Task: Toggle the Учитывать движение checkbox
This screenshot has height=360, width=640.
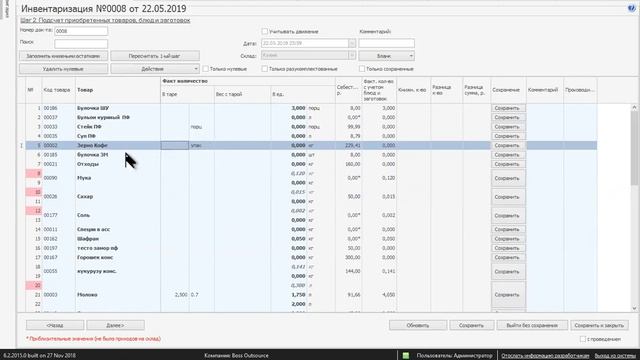Action: click(264, 31)
